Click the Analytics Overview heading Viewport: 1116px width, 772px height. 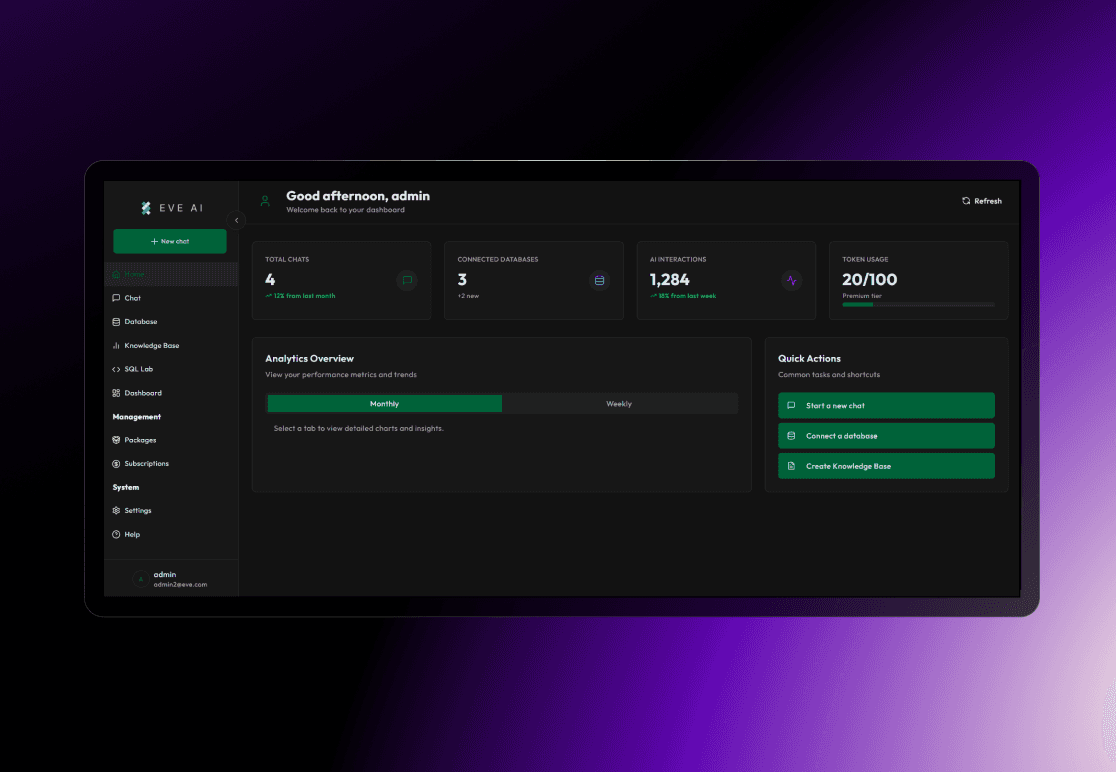click(x=309, y=359)
